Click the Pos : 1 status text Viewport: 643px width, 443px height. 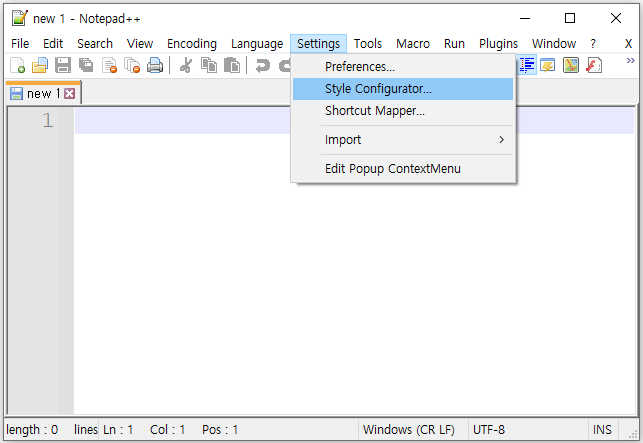pos(220,429)
